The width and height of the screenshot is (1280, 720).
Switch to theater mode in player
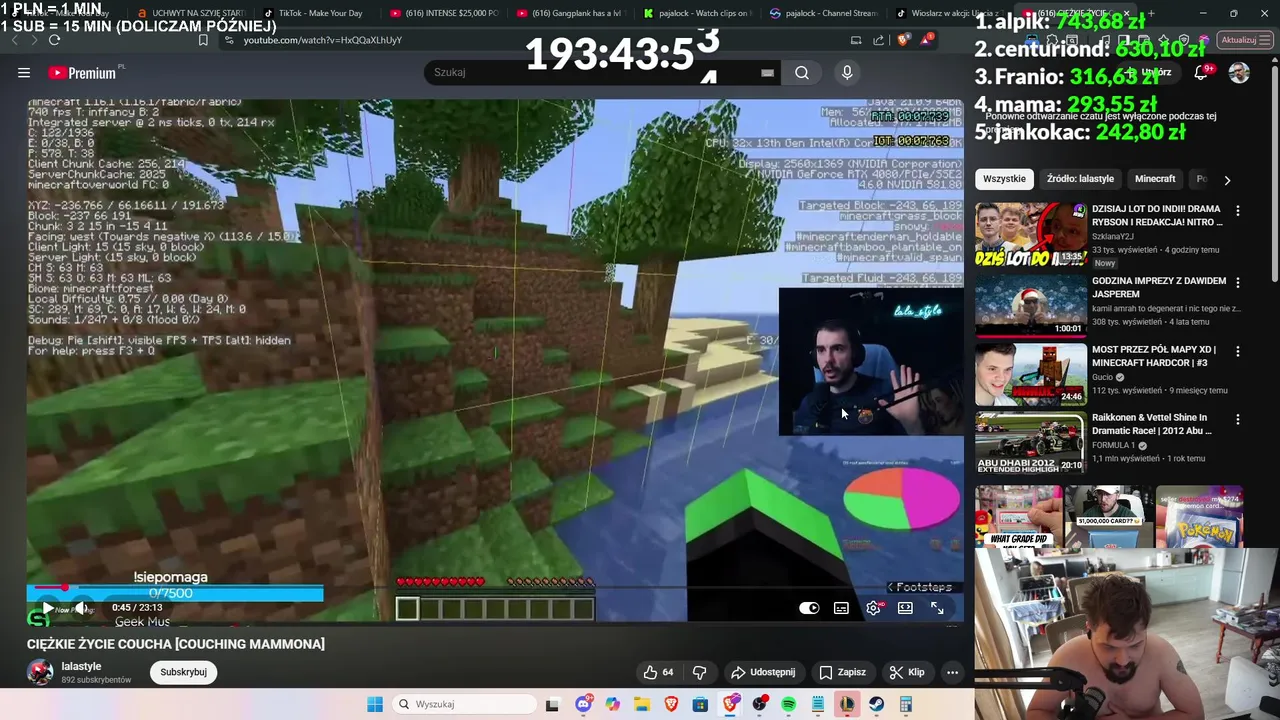point(905,608)
